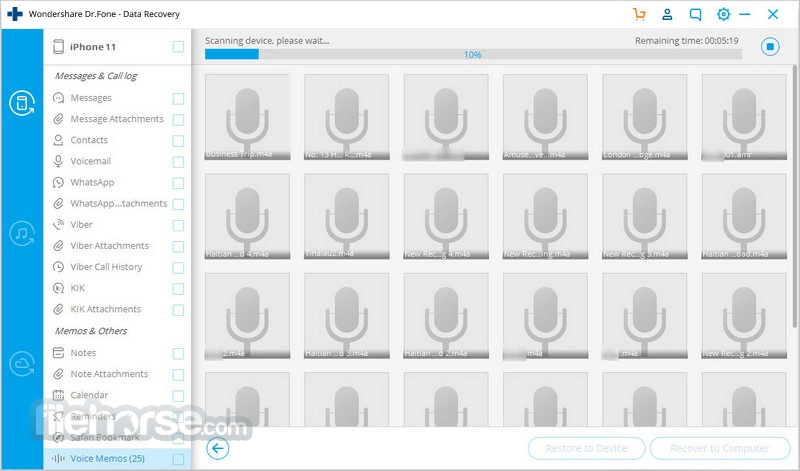Image resolution: width=800 pixels, height=471 pixels.
Task: Enable the Viber checkbox
Action: coord(178,226)
